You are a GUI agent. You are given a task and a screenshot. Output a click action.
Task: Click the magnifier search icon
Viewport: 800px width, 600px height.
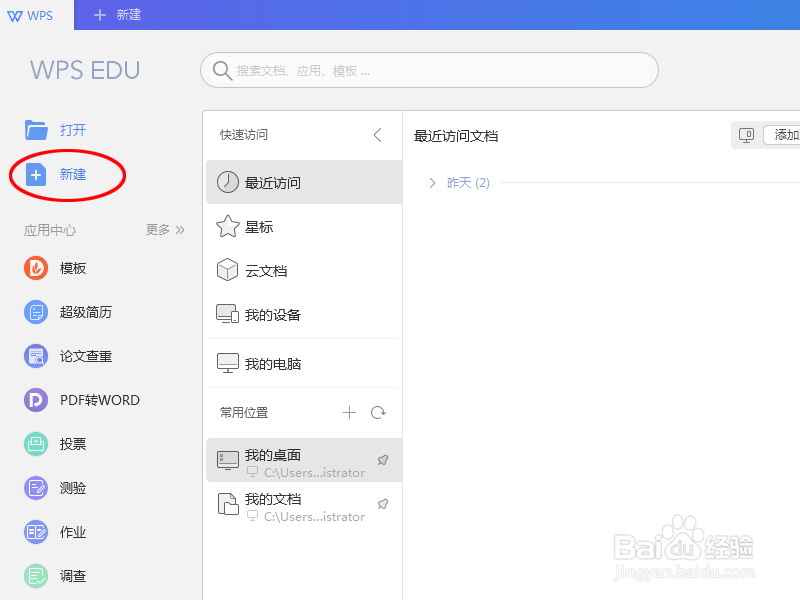coord(222,70)
